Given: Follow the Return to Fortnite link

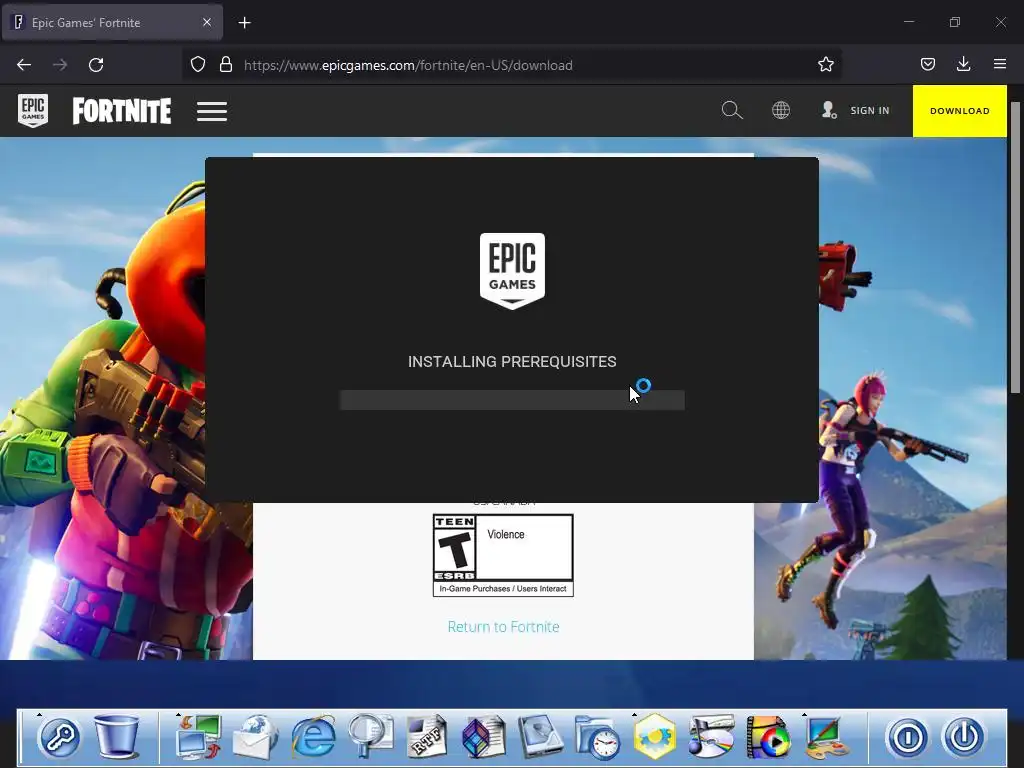Looking at the screenshot, I should click(x=504, y=627).
